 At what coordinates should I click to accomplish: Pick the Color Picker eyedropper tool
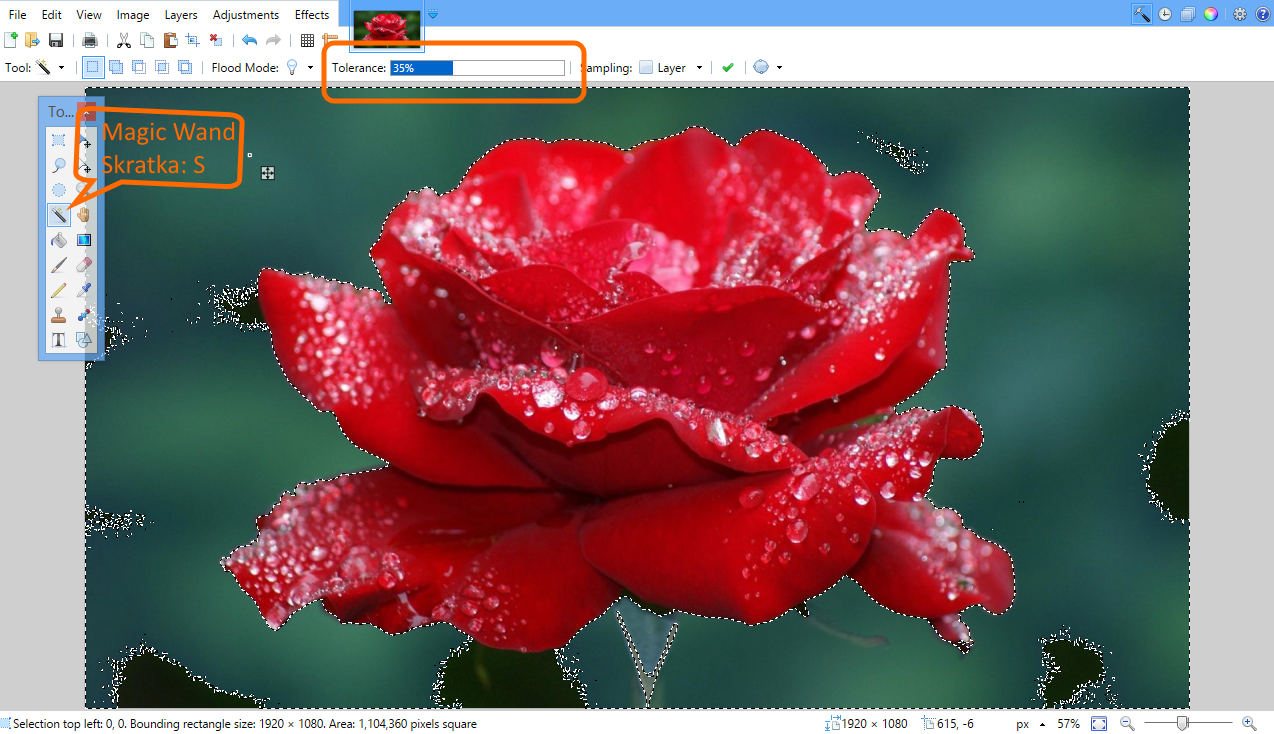84,290
